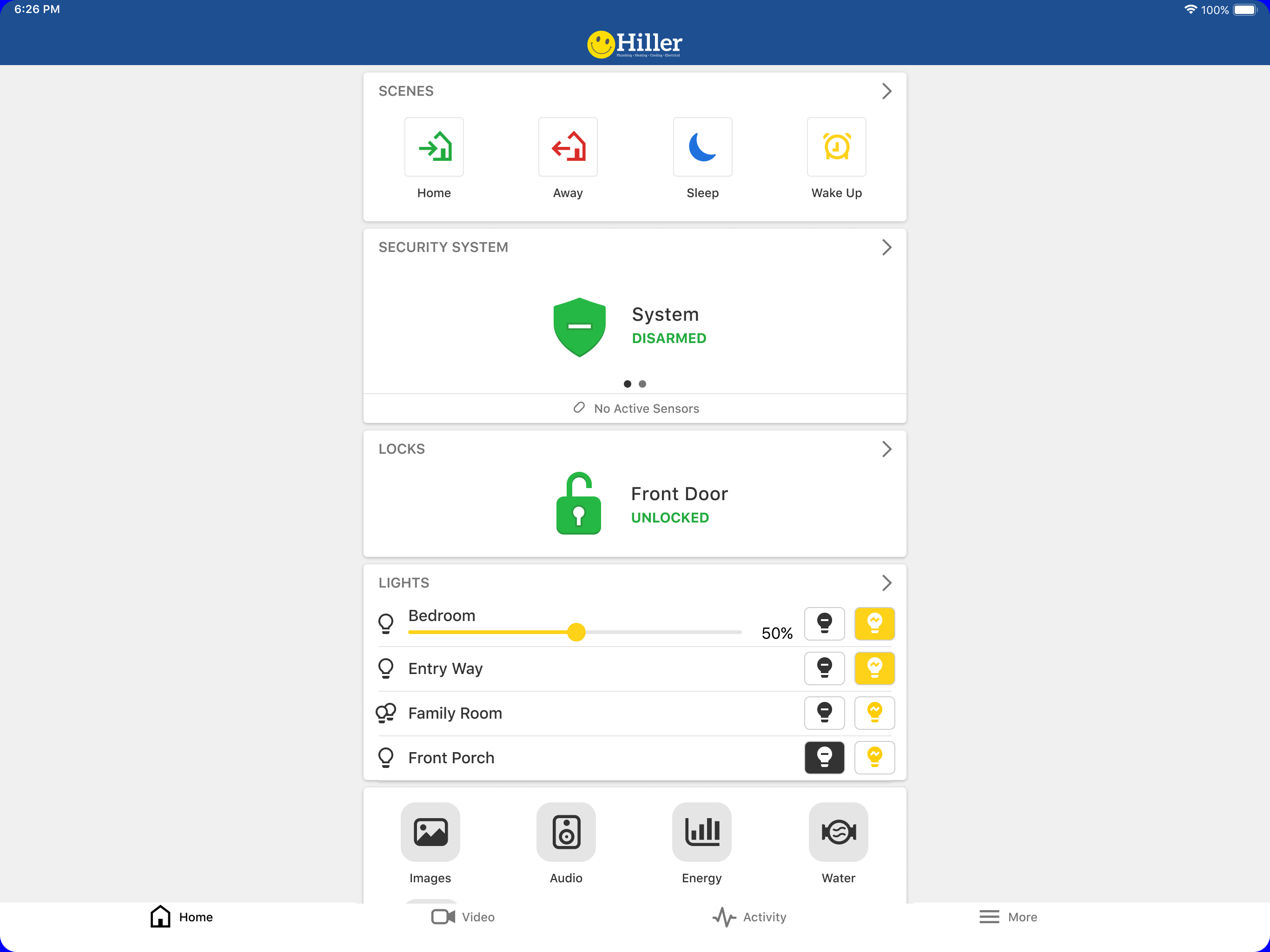Turn off the Front Porch light
The height and width of the screenshot is (952, 1270).
[x=825, y=758]
